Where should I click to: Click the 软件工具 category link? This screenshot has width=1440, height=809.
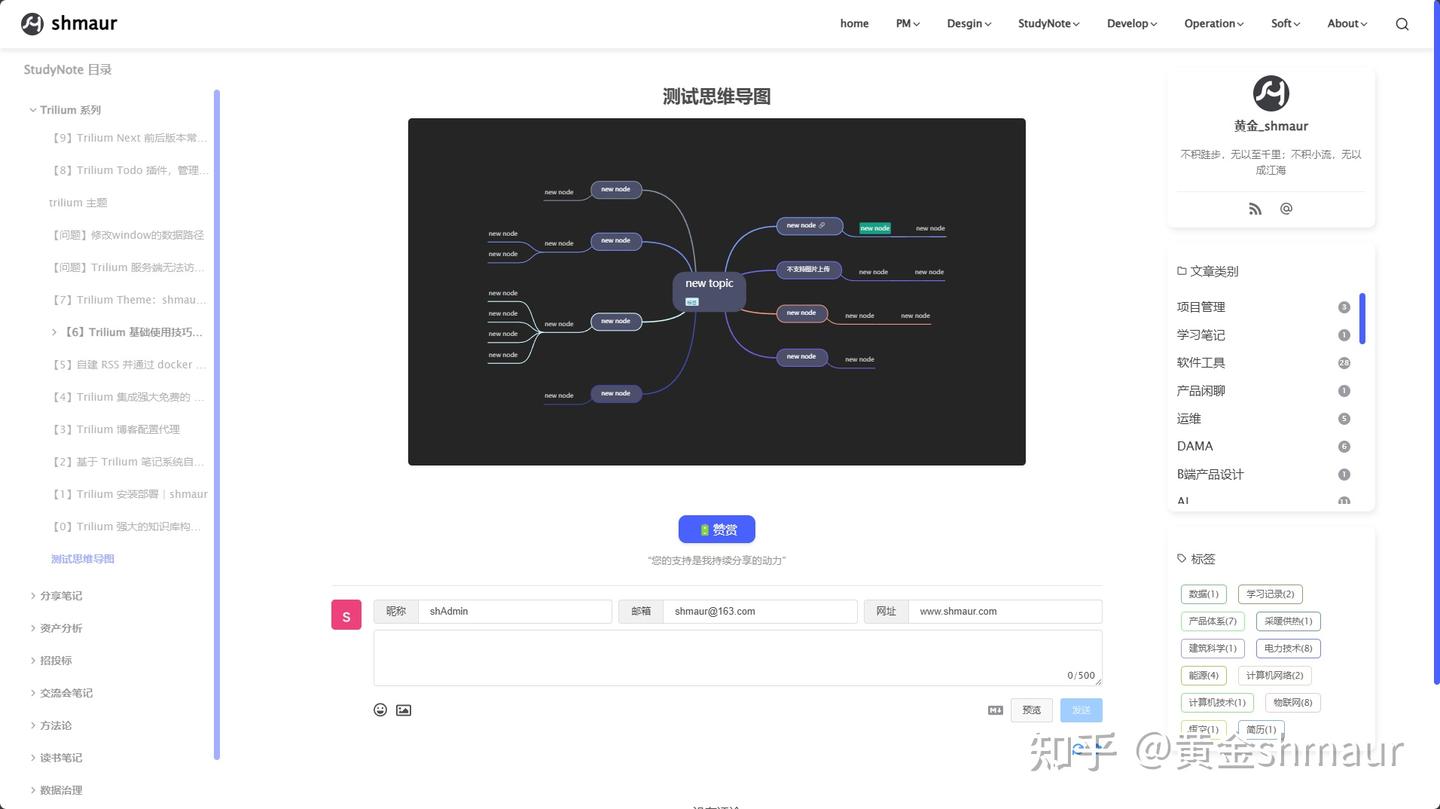click(1201, 362)
